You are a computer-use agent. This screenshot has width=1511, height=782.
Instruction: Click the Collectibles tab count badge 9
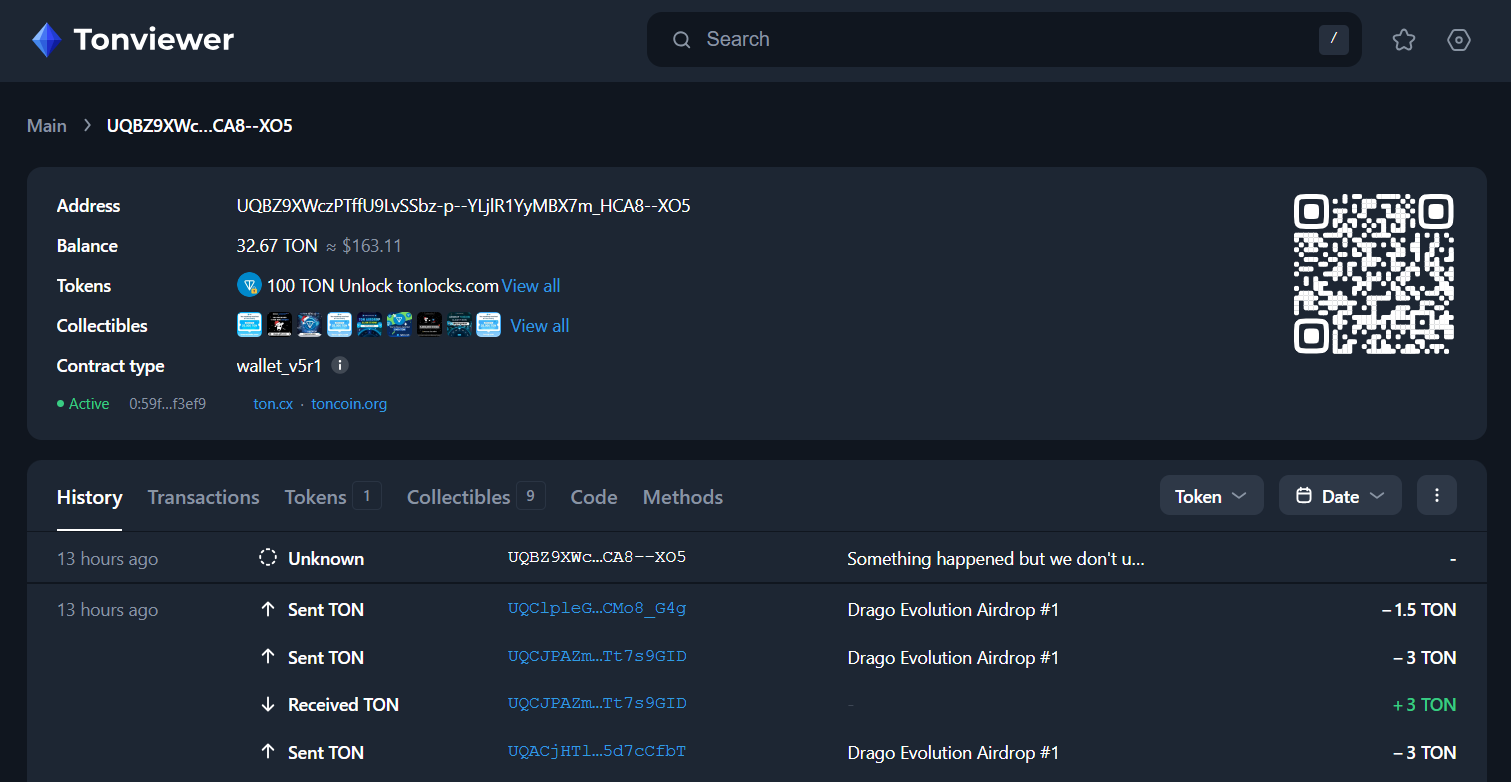[x=531, y=496]
